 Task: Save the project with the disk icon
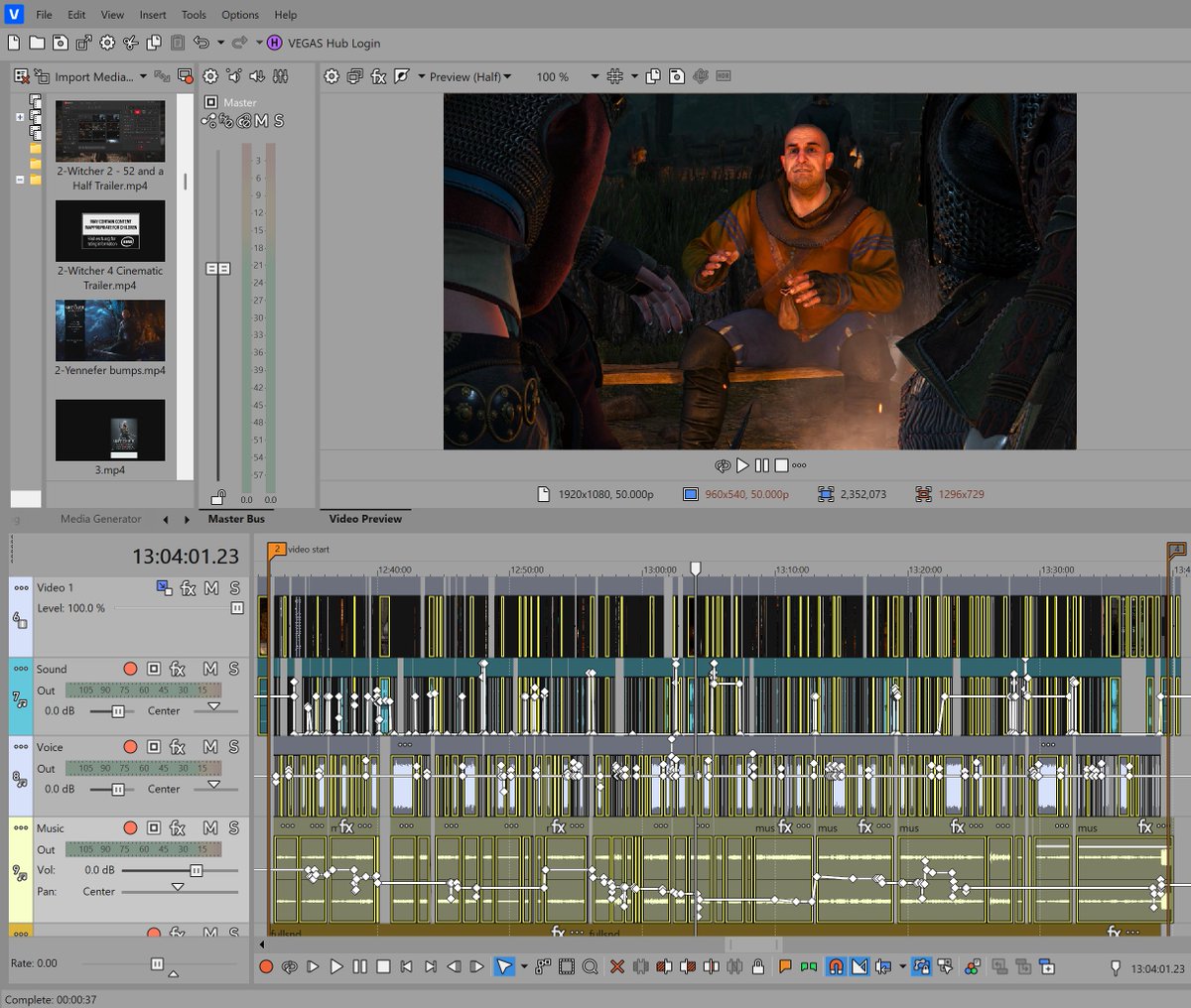[61, 43]
